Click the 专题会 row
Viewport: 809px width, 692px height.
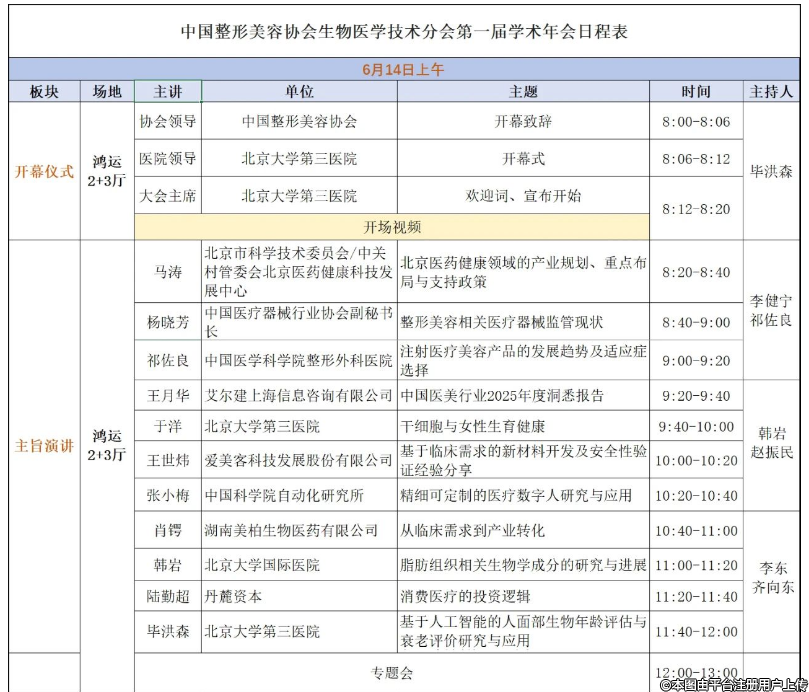point(391,672)
